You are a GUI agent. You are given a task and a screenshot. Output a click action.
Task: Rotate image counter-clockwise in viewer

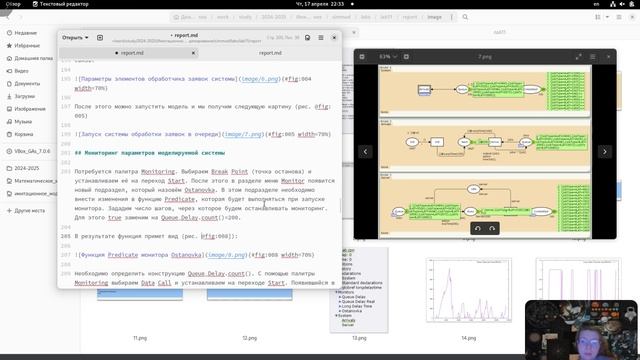click(478, 228)
